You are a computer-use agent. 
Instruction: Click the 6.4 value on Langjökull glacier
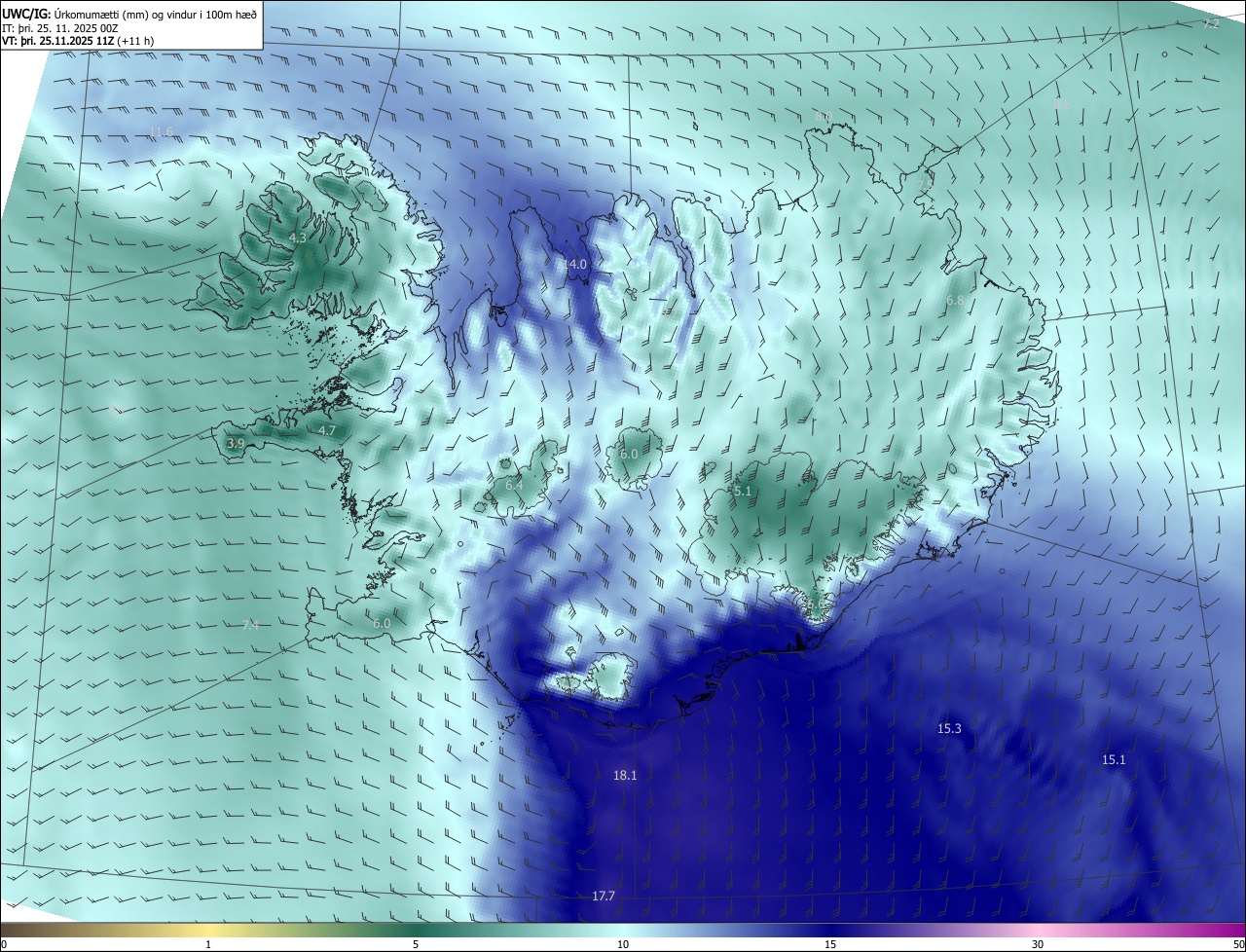click(x=514, y=485)
